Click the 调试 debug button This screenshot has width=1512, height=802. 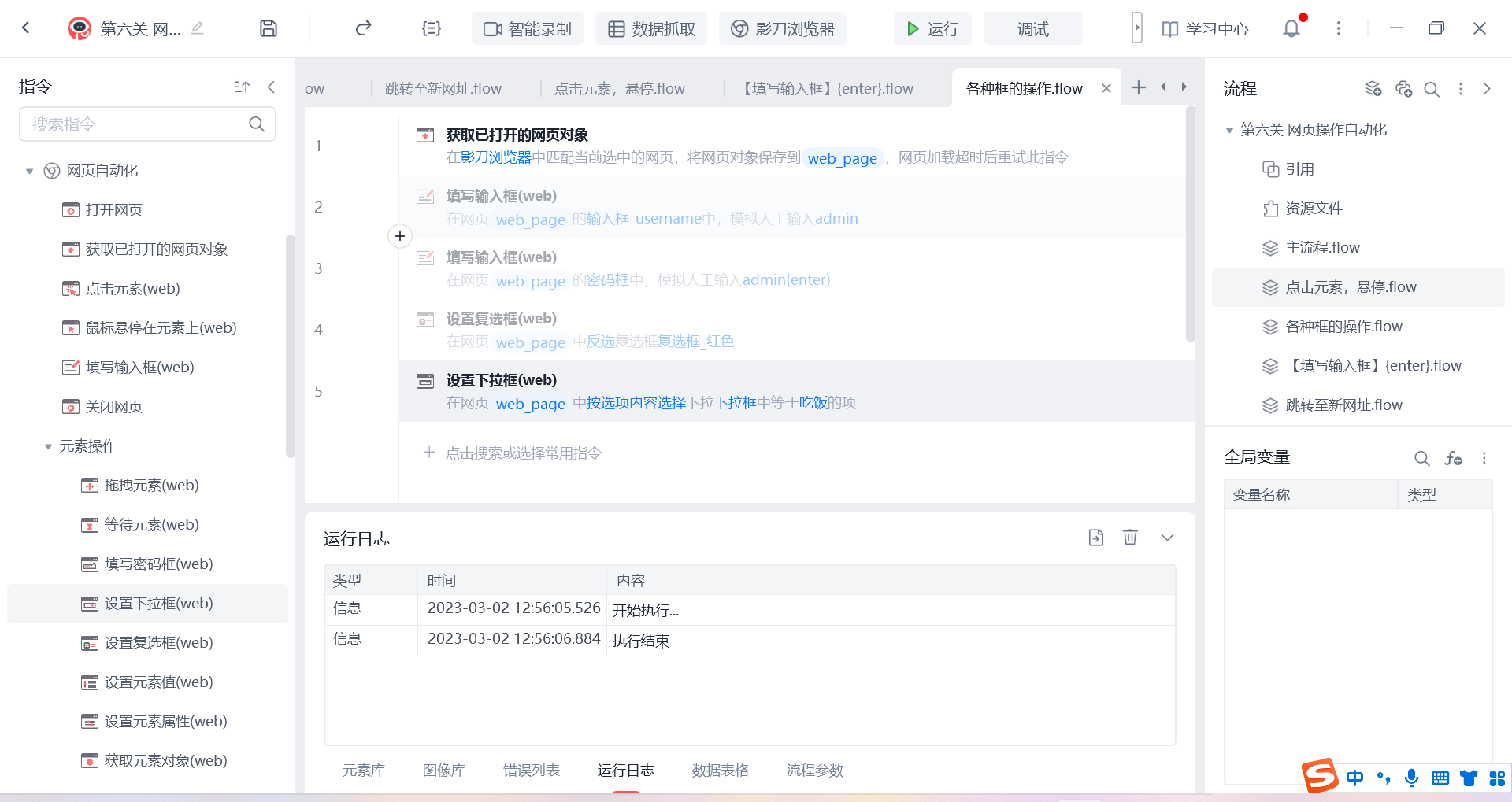coord(1032,29)
